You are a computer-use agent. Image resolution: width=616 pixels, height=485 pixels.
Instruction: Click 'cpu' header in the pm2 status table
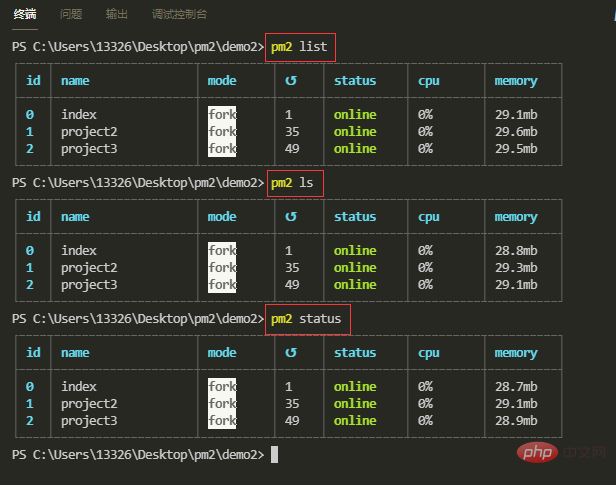coord(429,353)
